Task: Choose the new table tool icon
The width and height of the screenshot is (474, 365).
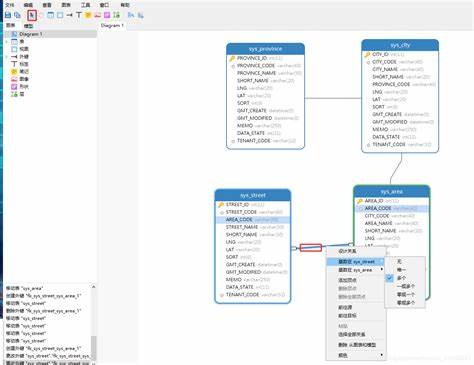Action: 50,15
